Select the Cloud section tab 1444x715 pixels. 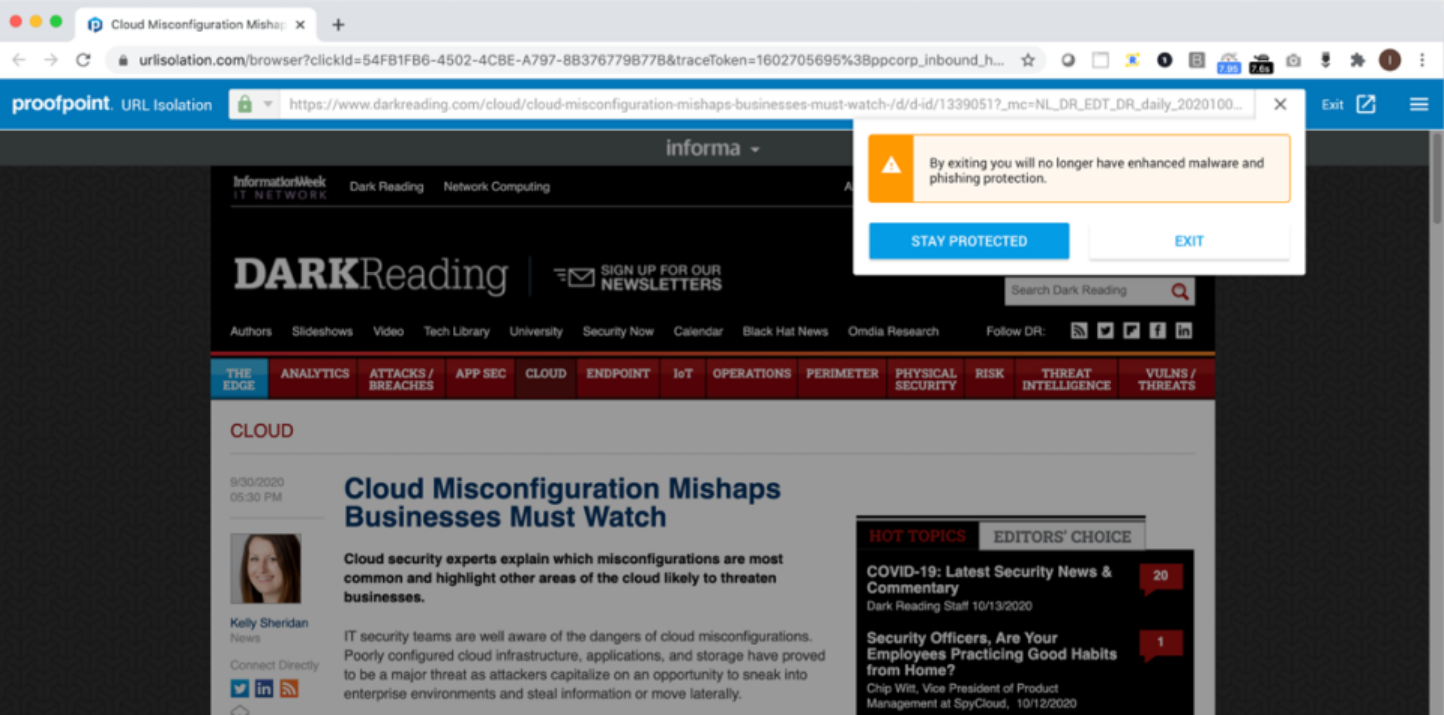[546, 379]
